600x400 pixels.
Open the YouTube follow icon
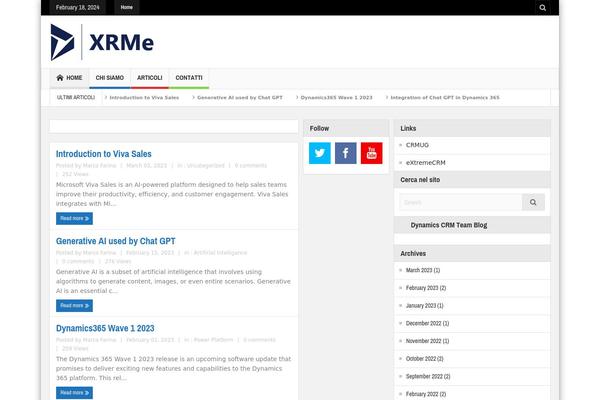(372, 153)
